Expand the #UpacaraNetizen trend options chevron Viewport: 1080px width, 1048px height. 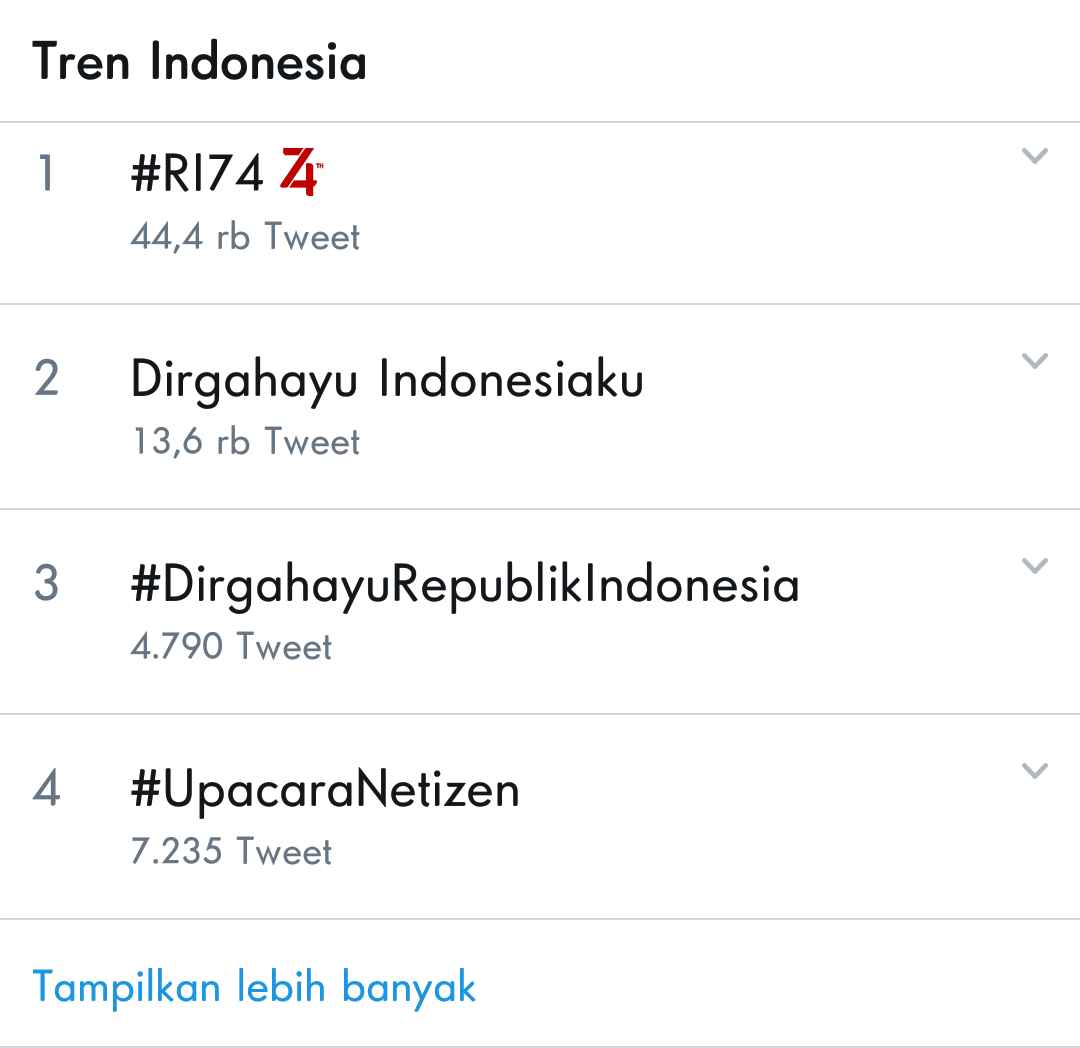click(1034, 771)
